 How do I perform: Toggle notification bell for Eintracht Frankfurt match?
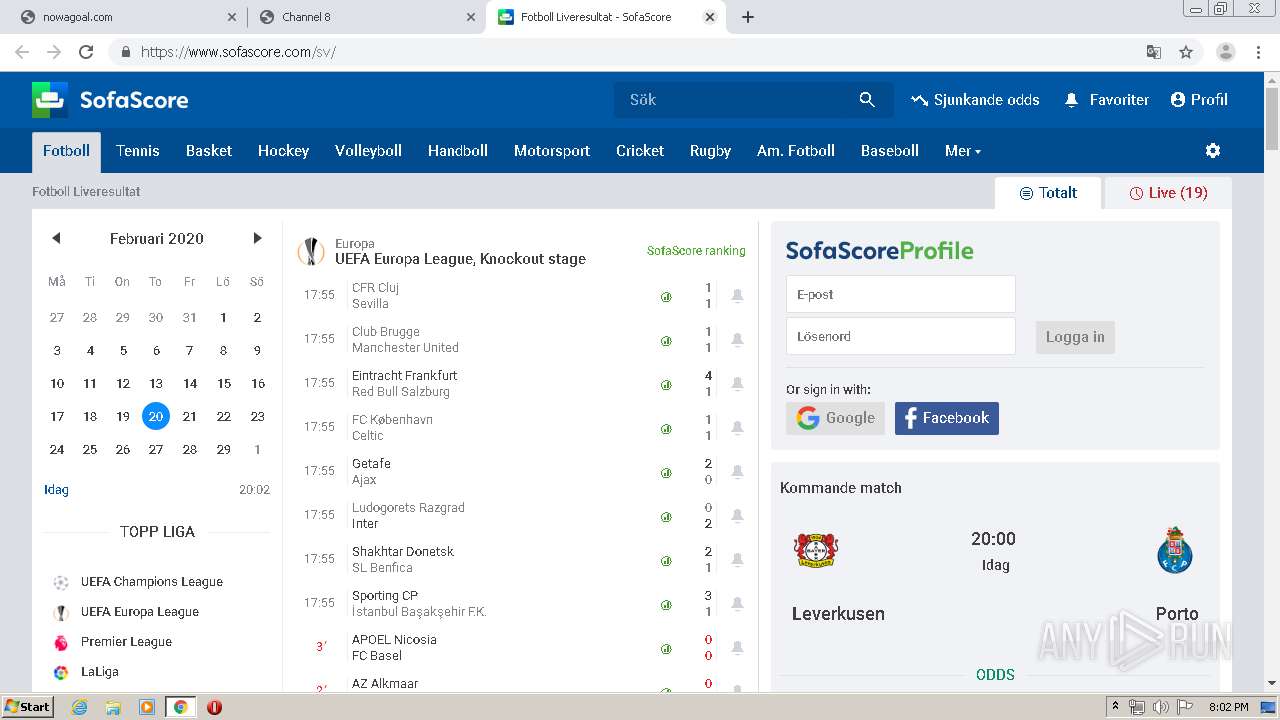pos(737,383)
